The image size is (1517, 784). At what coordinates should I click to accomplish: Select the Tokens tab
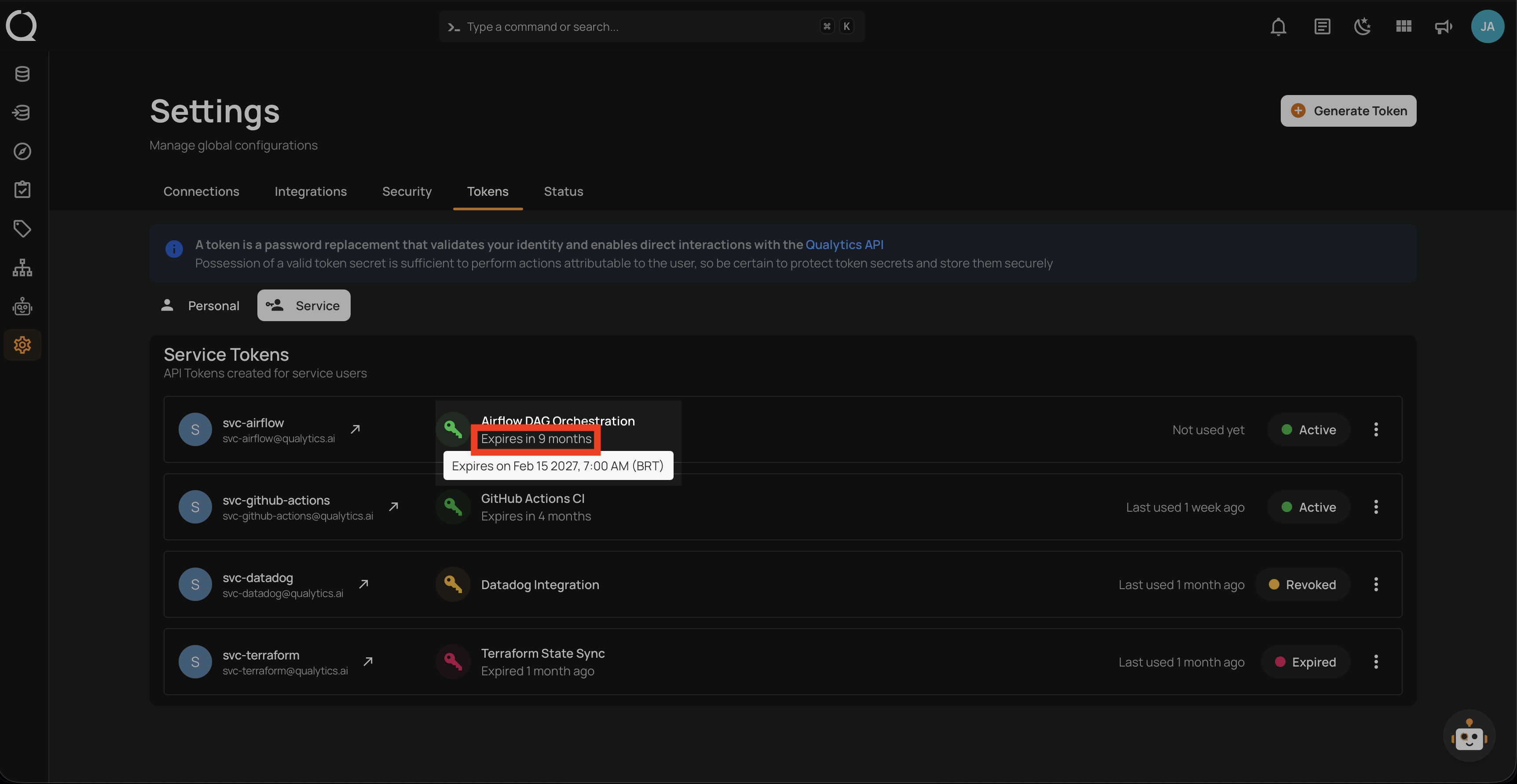[x=487, y=191]
